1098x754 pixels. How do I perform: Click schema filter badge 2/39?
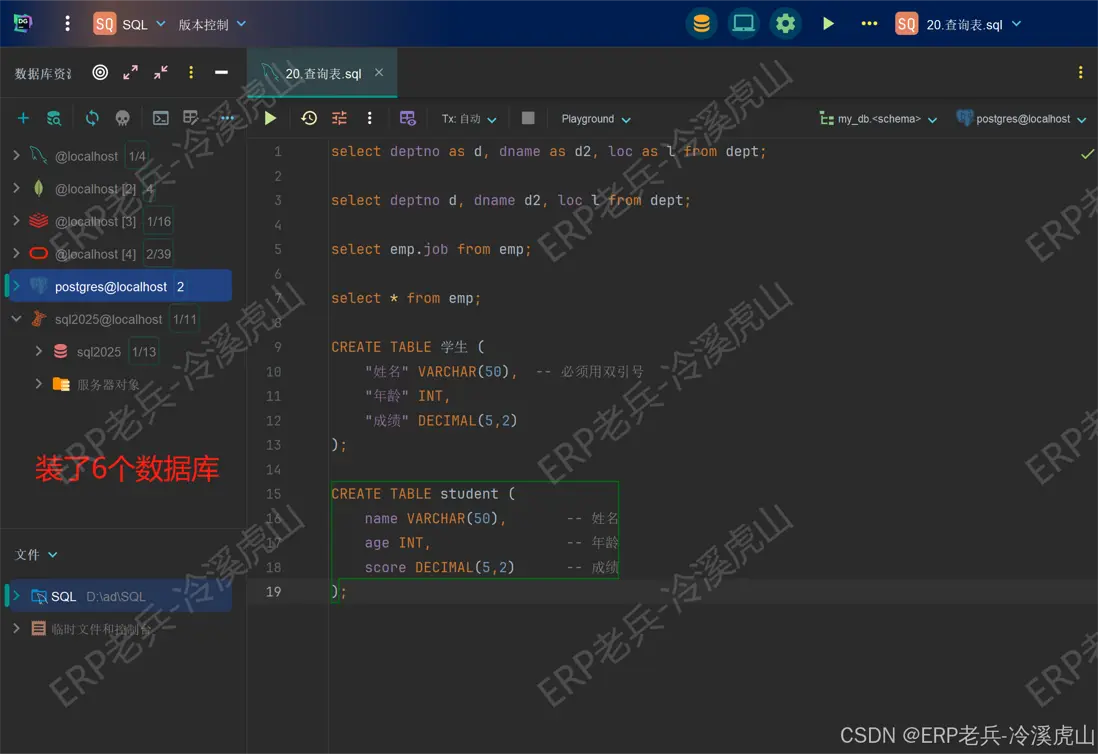coord(158,254)
